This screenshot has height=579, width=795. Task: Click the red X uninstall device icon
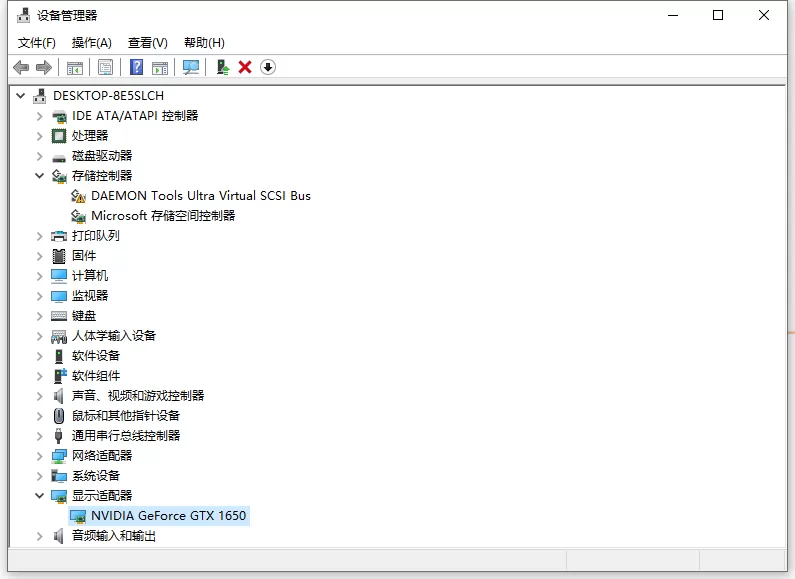click(x=245, y=67)
